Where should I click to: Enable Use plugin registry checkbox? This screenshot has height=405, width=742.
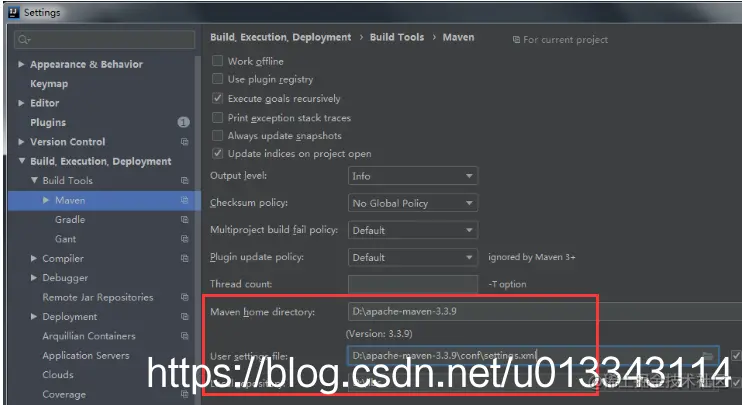[217, 79]
